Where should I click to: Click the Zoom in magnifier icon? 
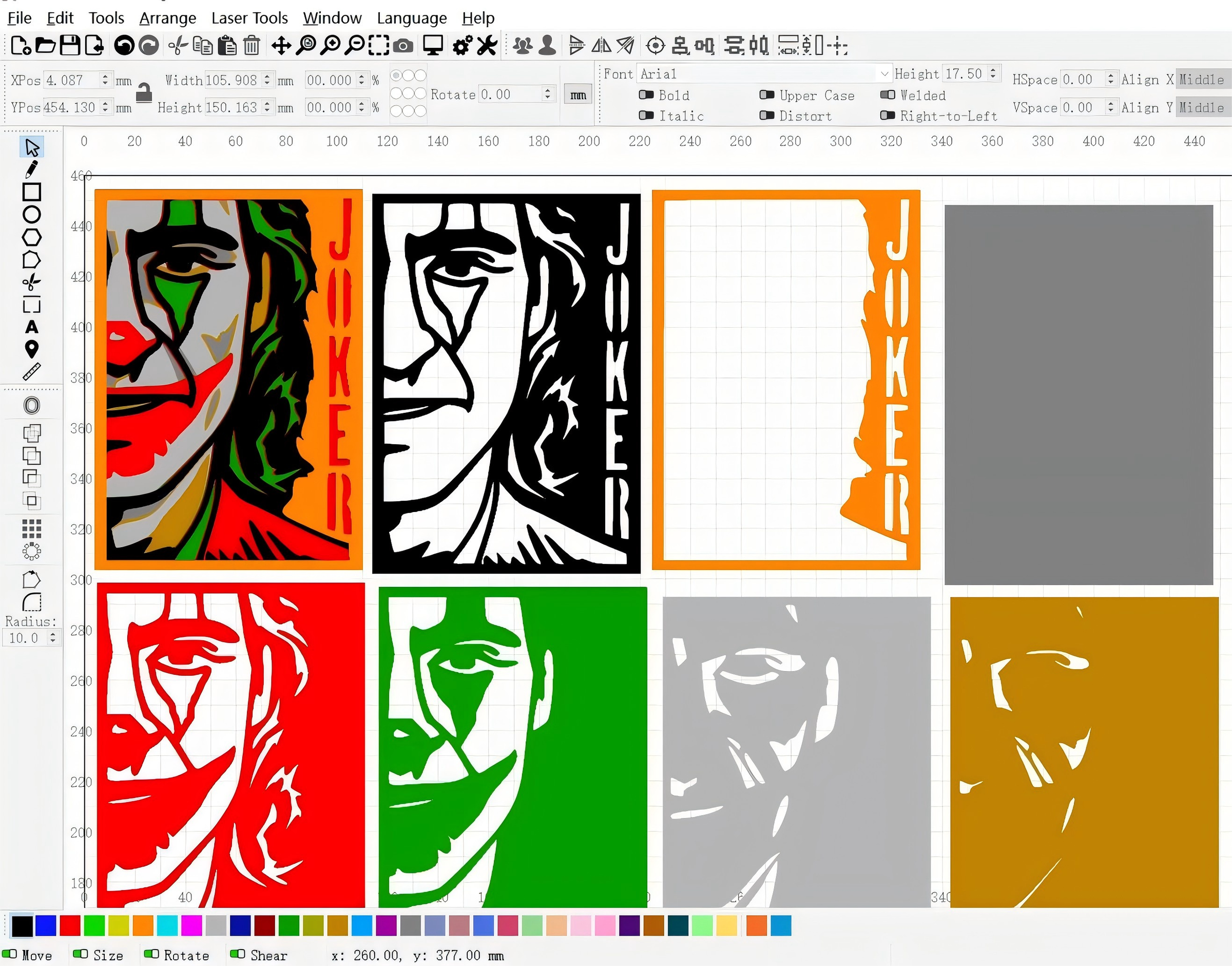(x=330, y=45)
